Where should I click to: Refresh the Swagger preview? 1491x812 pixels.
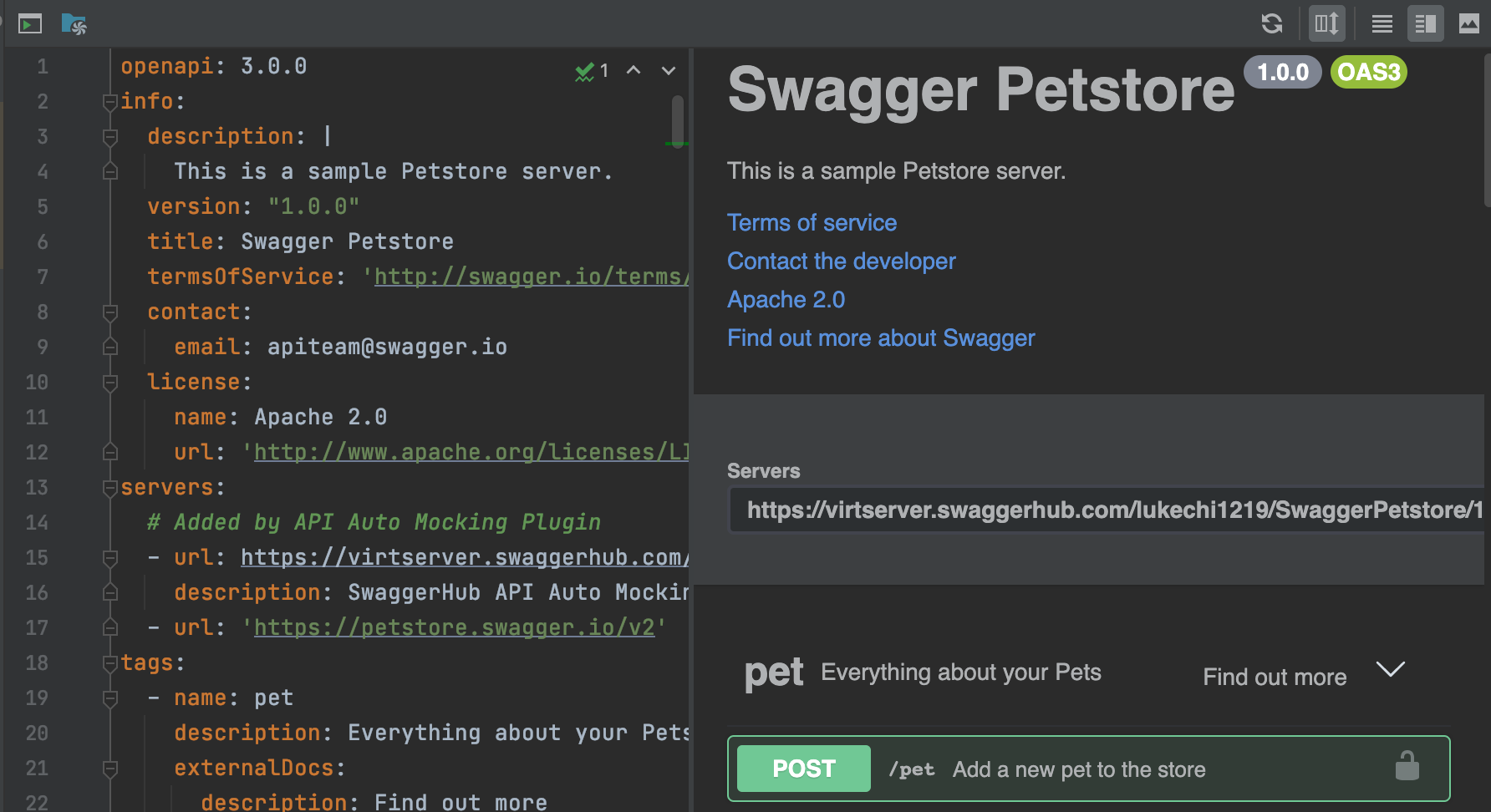tap(1272, 23)
